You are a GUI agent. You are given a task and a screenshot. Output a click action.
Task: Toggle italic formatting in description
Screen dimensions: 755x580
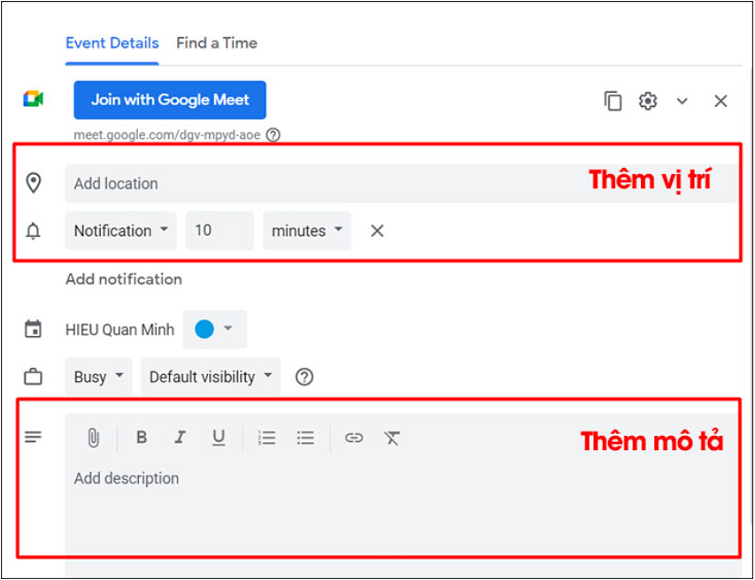point(180,438)
